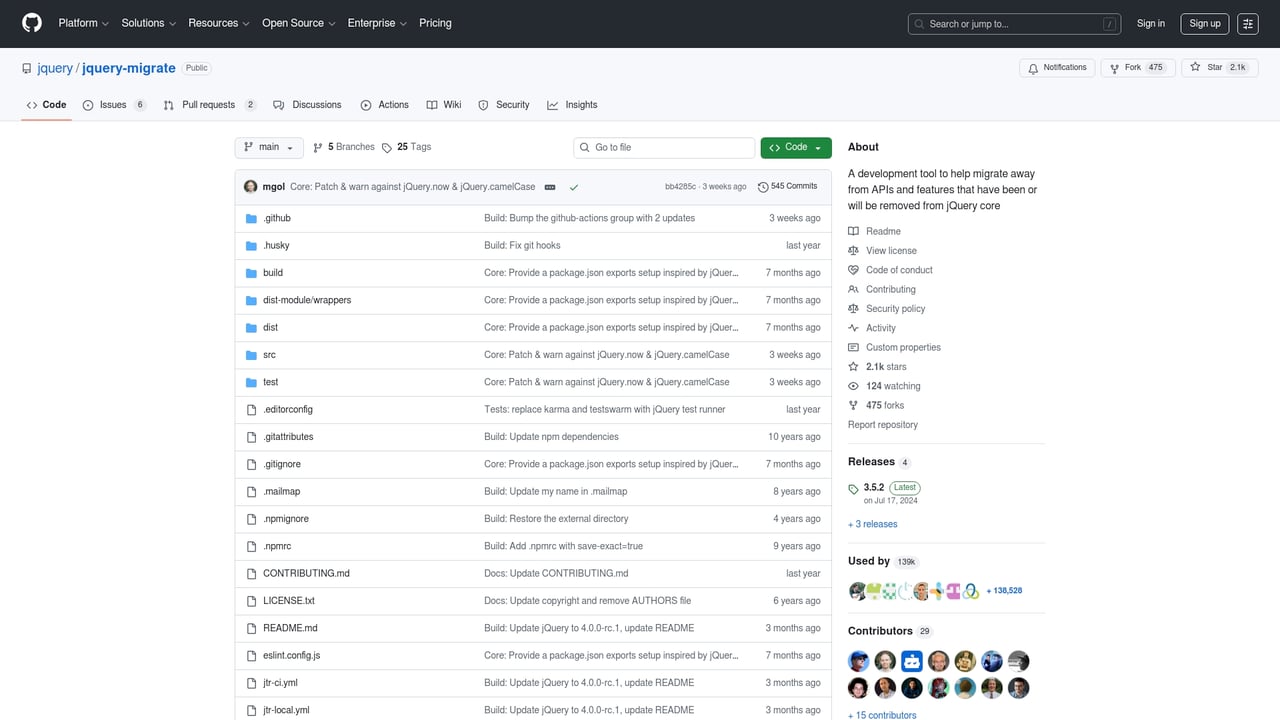The width and height of the screenshot is (1280, 720).
Task: Click the GitHub logo in the top navigation
Action: coord(31,23)
